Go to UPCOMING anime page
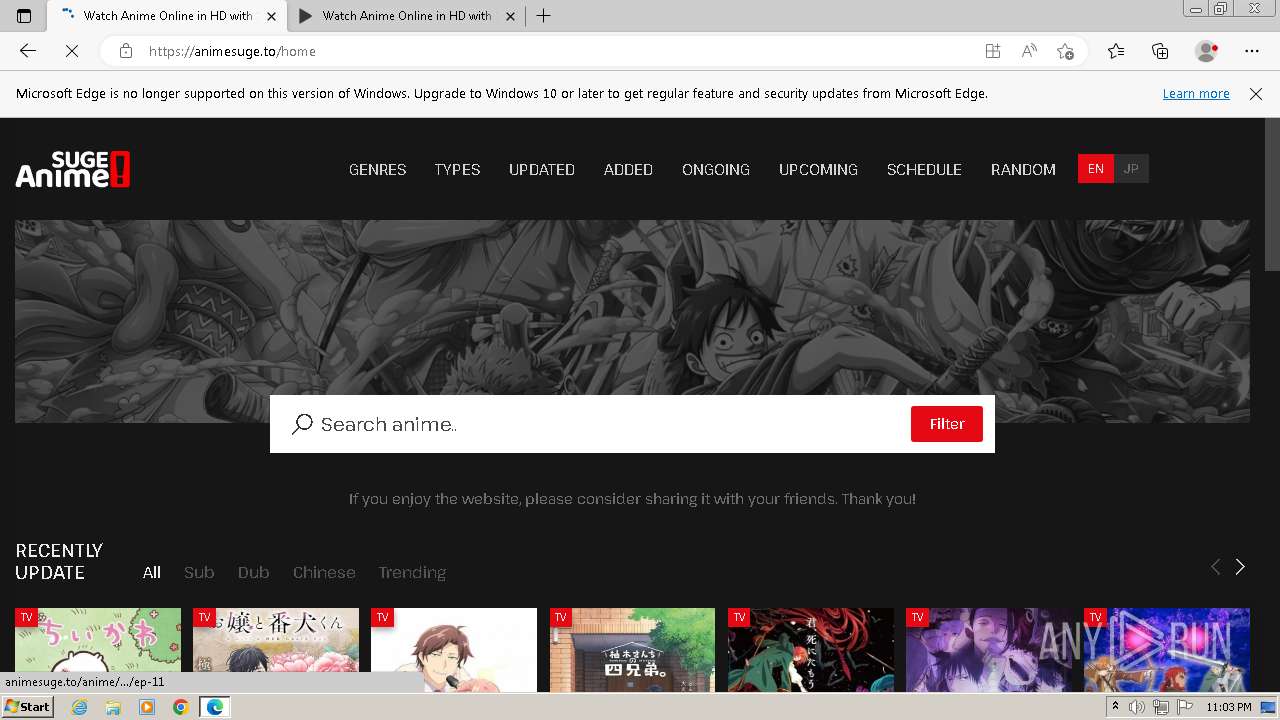1280x720 pixels. [818, 170]
